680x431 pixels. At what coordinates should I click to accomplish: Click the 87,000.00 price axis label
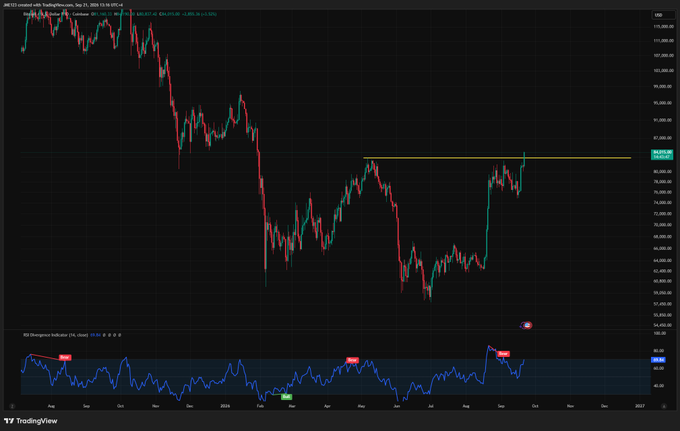(x=663, y=138)
